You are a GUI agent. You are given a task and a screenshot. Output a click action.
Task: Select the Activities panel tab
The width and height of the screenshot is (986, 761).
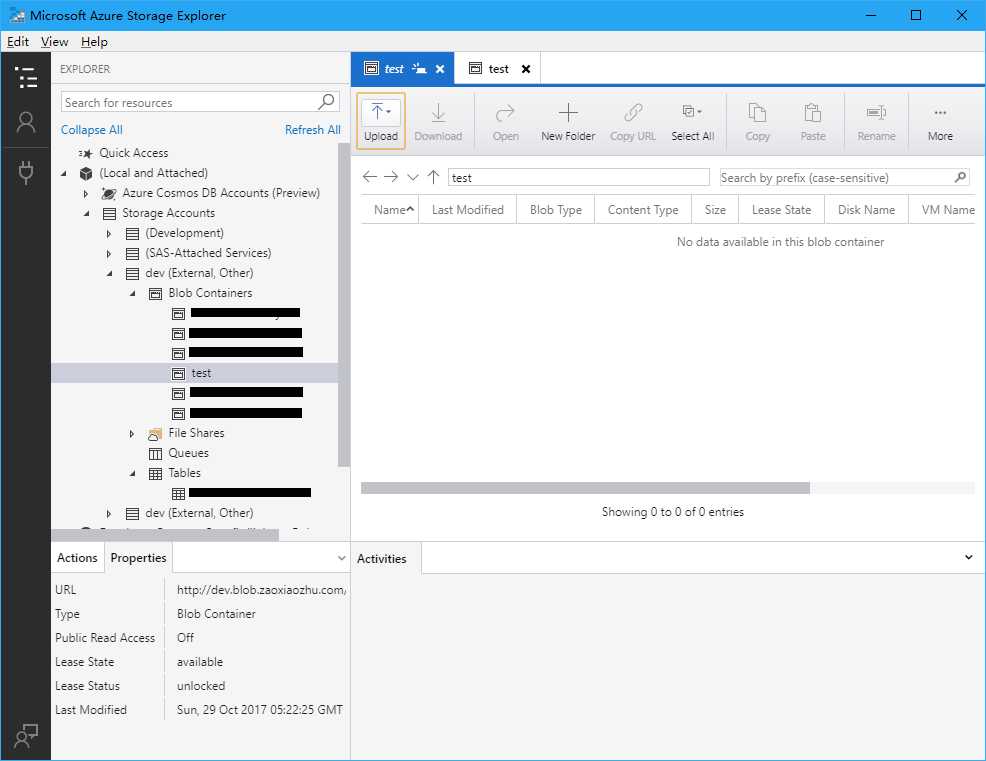point(382,558)
